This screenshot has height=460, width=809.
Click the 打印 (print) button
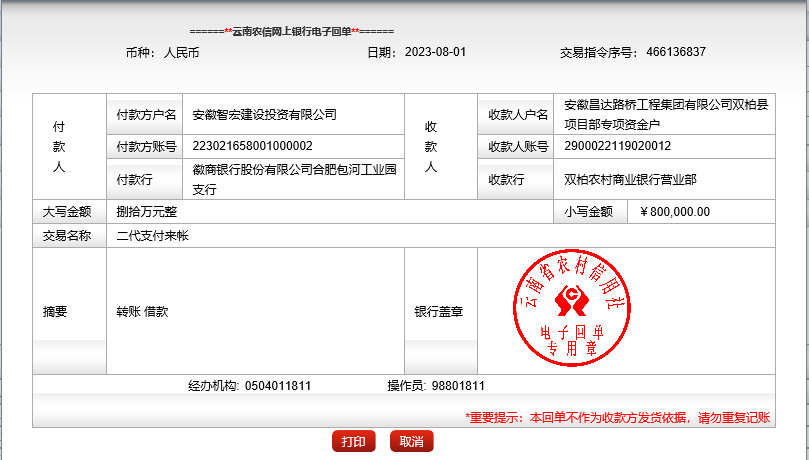click(x=353, y=442)
